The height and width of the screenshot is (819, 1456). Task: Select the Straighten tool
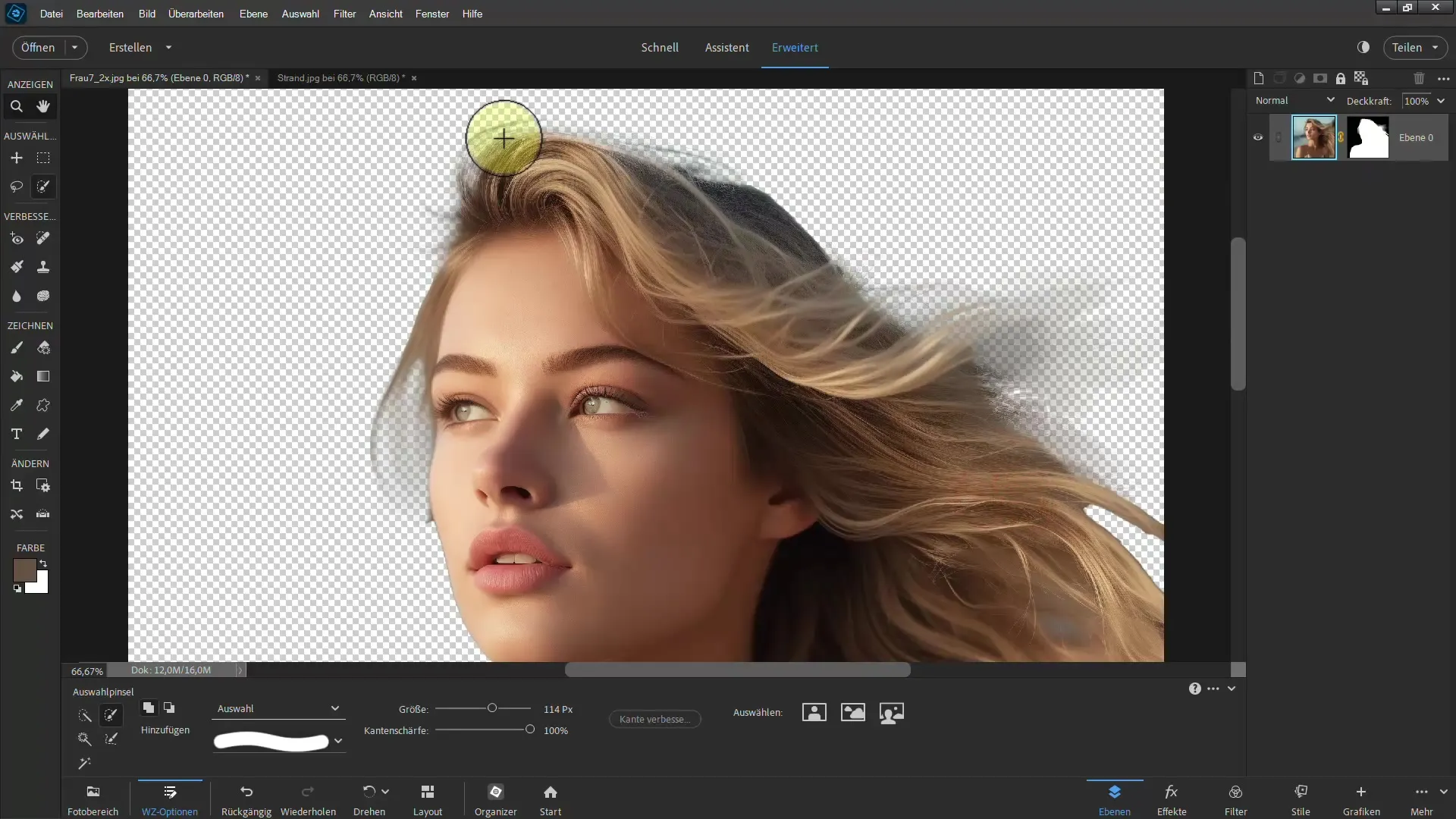point(43,514)
